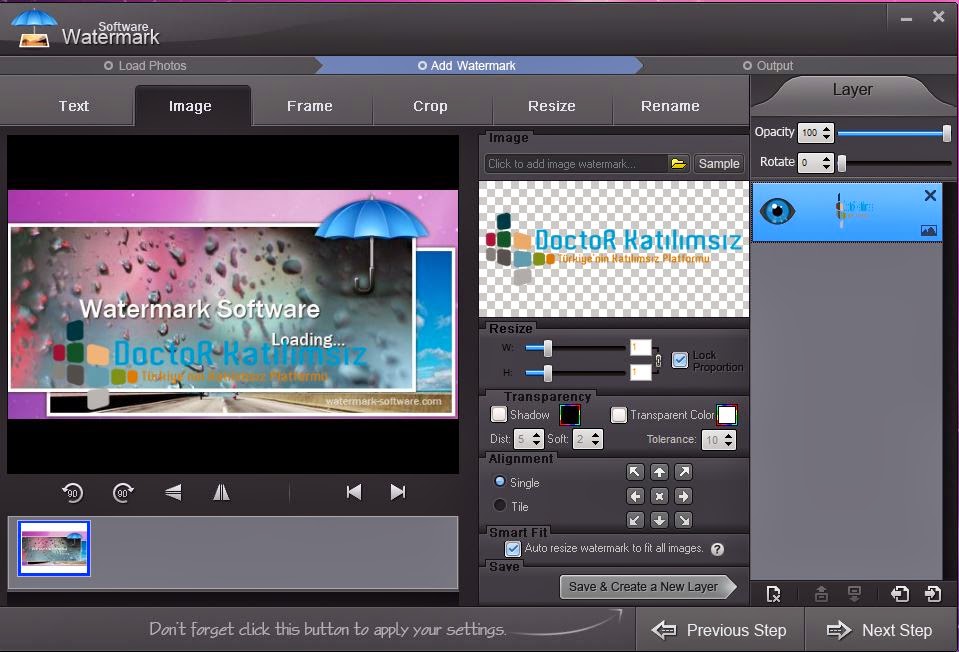This screenshot has height=652, width=959.
Task: Align watermark to top center
Action: click(x=659, y=472)
